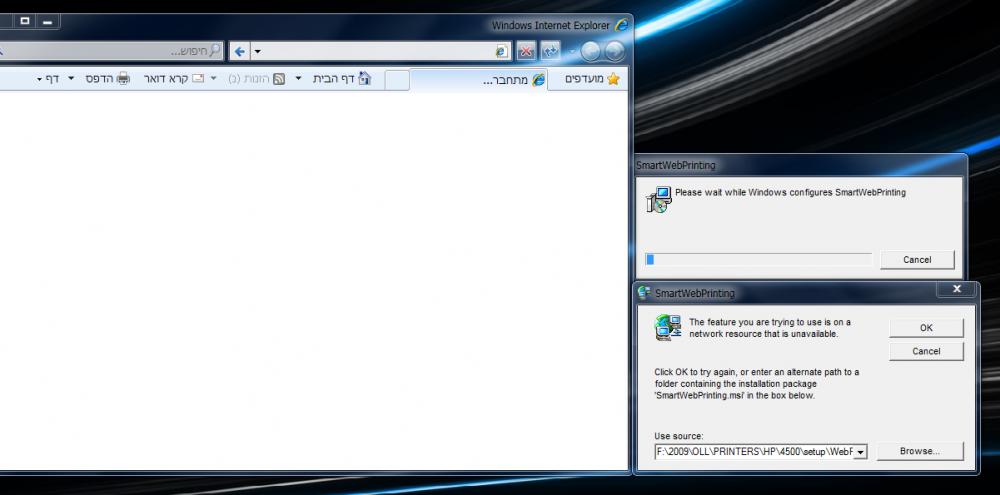Expand the Home page dropdown arrow
This screenshot has width=1000, height=495.
pyautogui.click(x=298, y=78)
